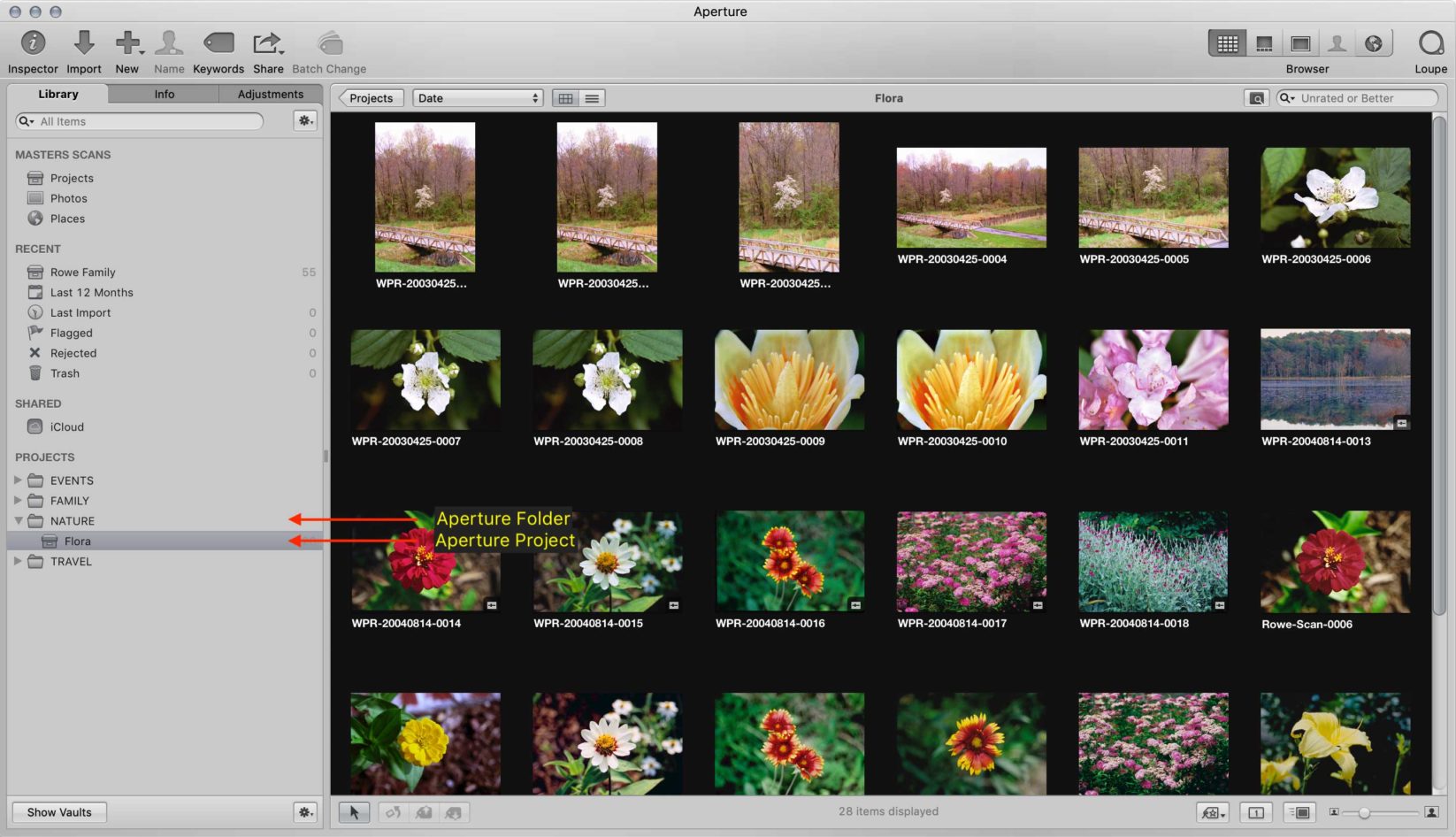Open bottom-left gear action menu

tap(305, 811)
